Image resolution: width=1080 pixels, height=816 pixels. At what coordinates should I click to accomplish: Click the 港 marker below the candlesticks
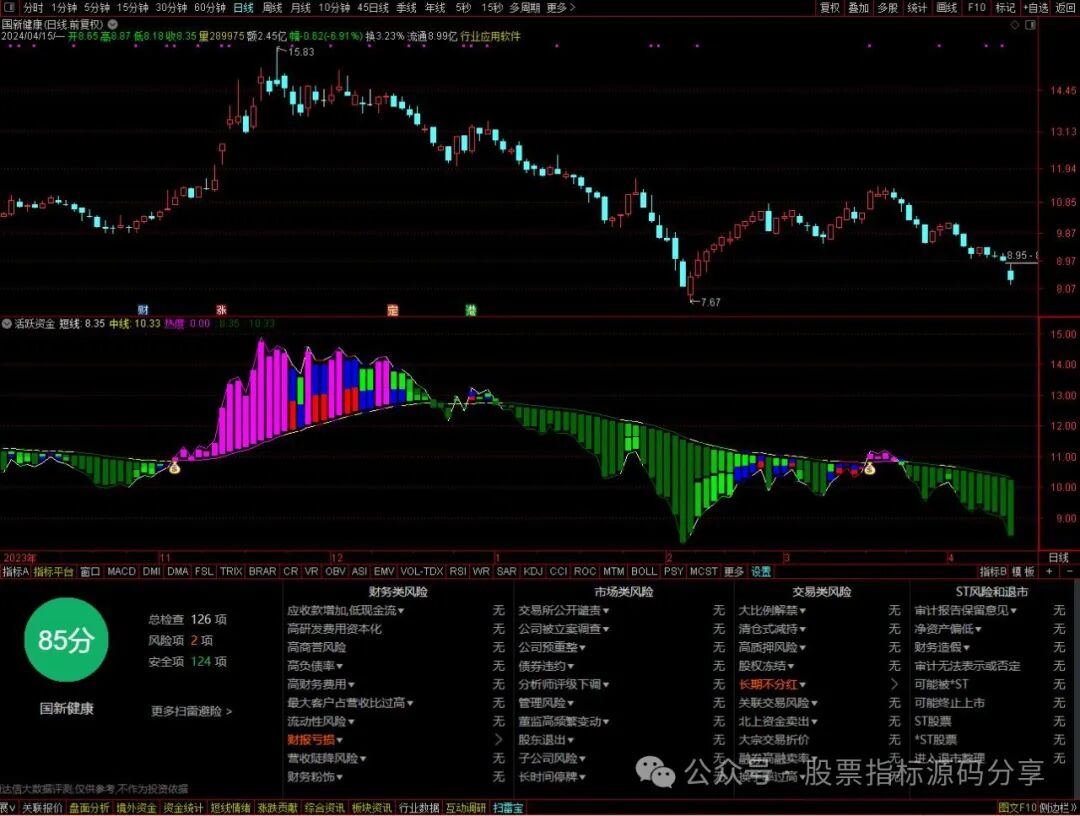point(470,310)
